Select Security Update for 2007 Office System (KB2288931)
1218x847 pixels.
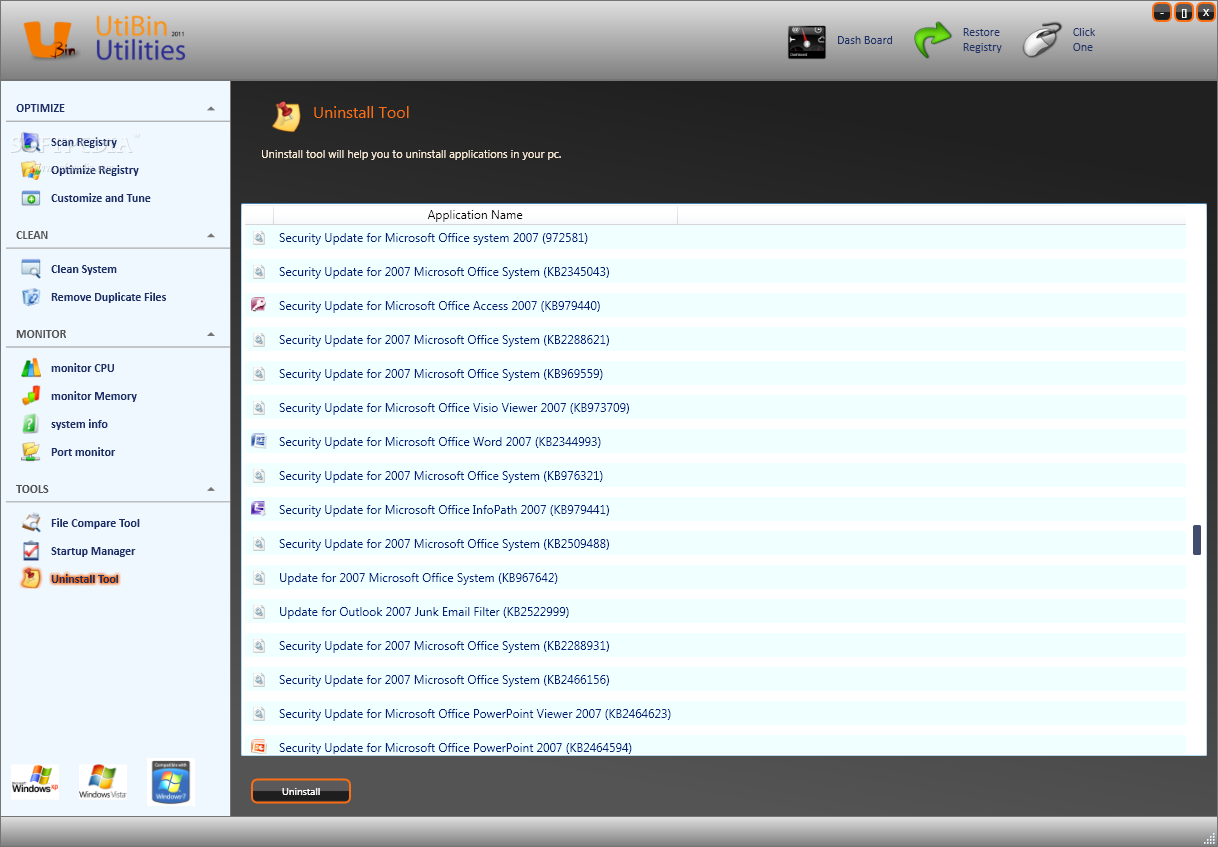(444, 646)
